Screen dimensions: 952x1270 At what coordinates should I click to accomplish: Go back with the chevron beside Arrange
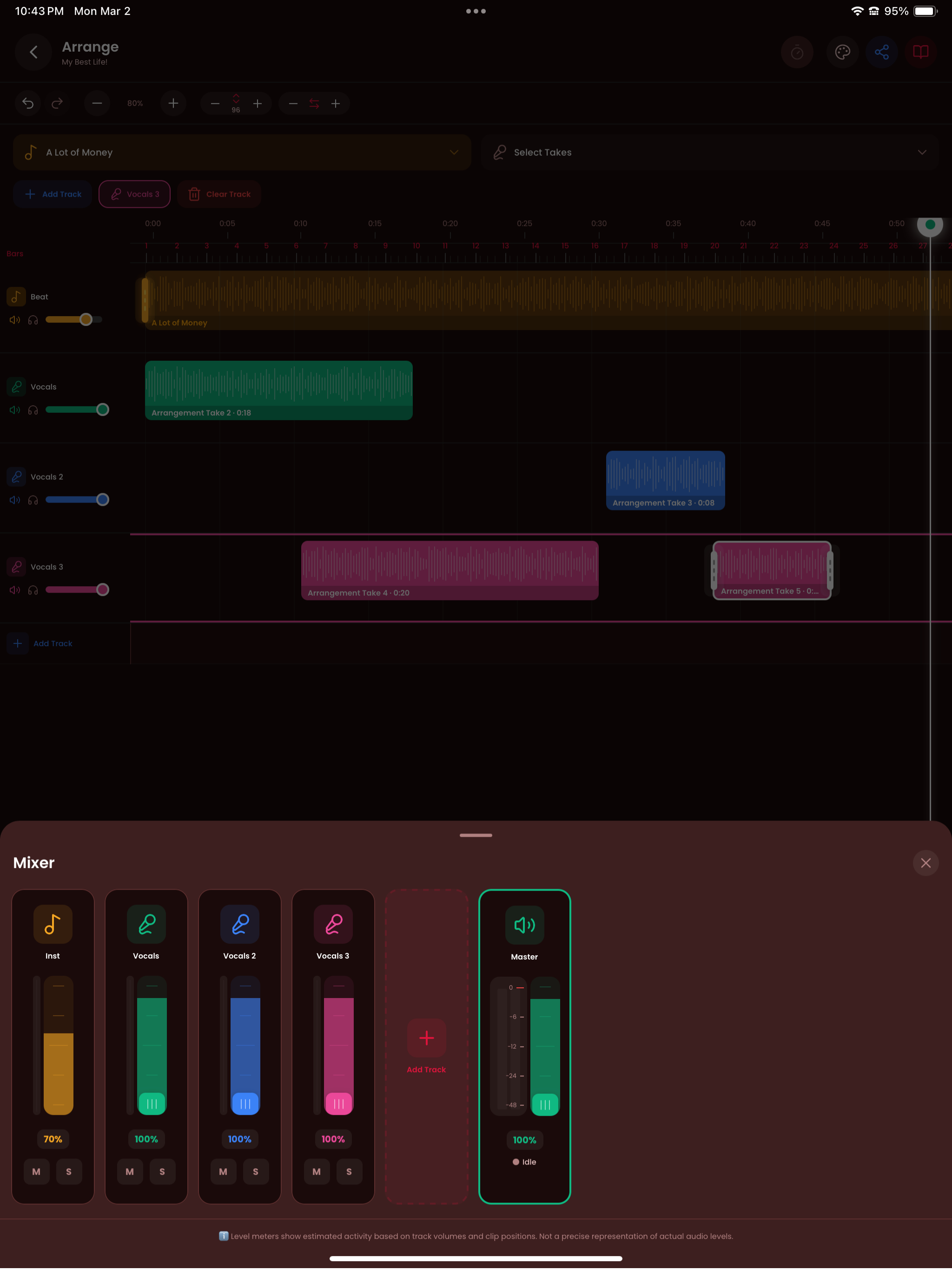click(33, 52)
